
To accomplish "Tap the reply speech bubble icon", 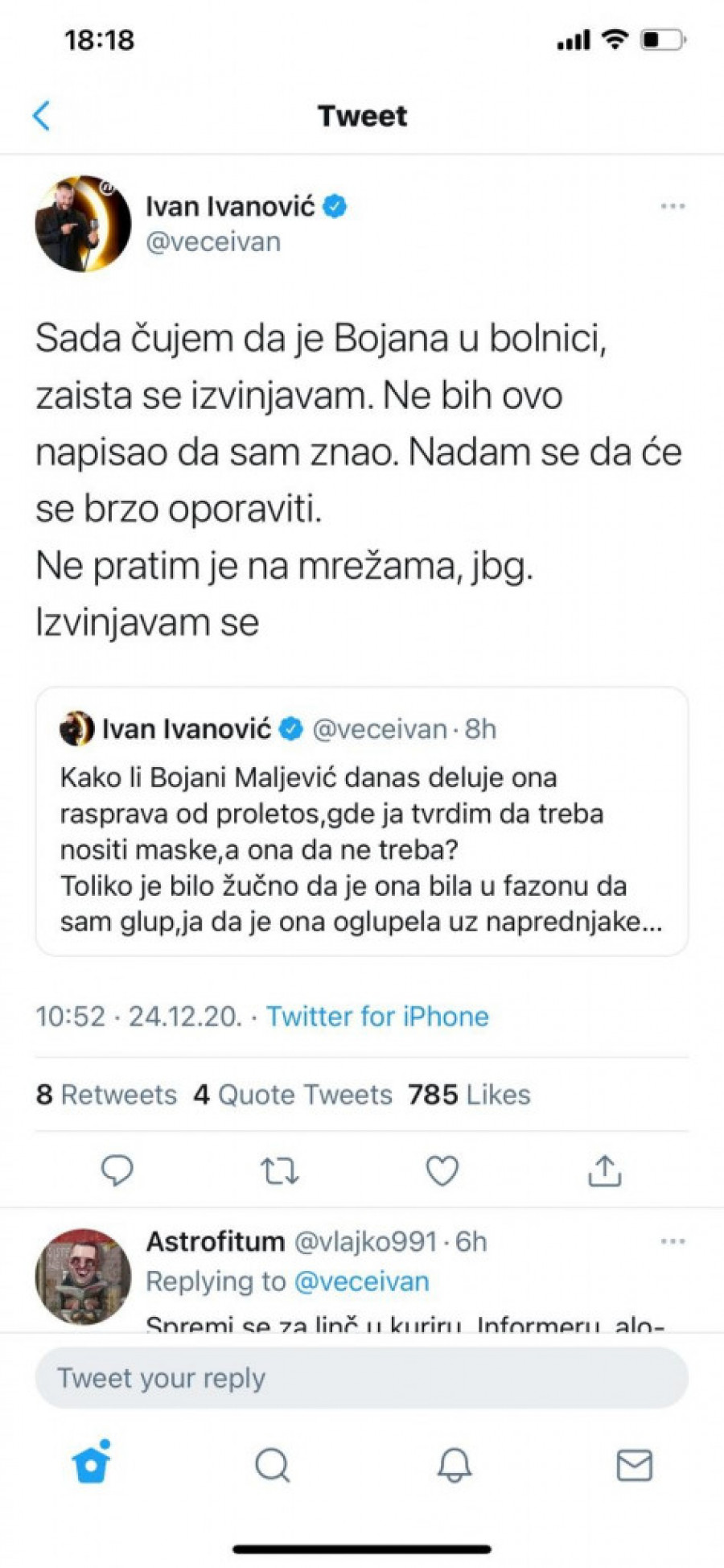I will point(117,1170).
